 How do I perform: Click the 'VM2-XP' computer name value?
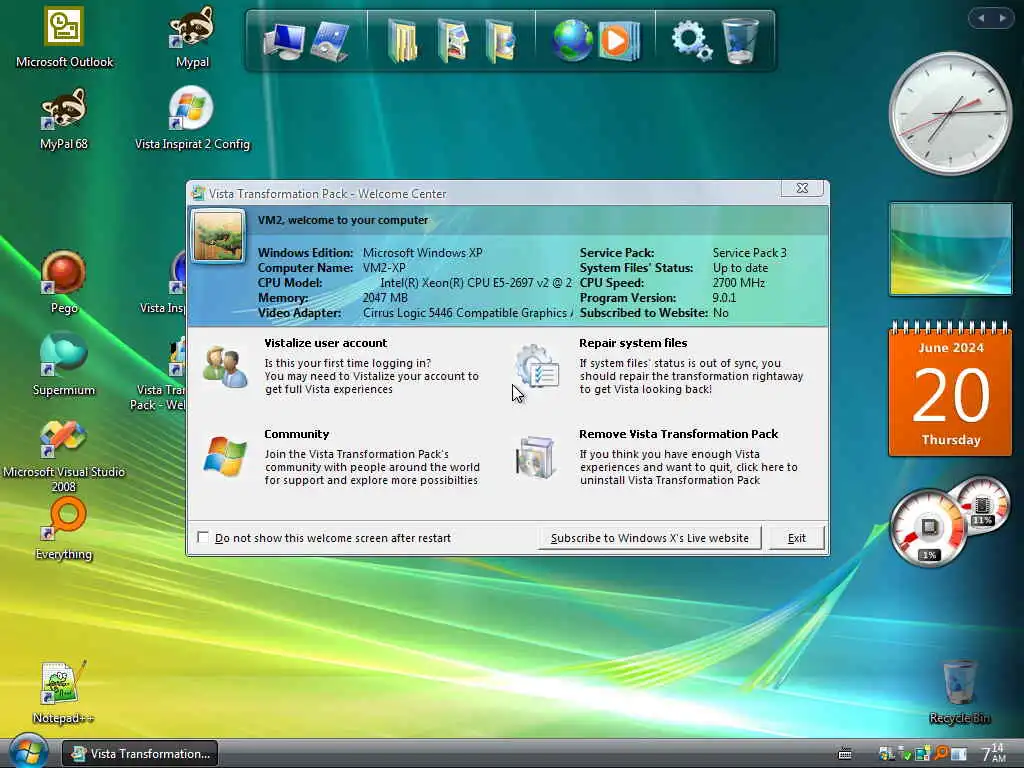pyautogui.click(x=384, y=268)
